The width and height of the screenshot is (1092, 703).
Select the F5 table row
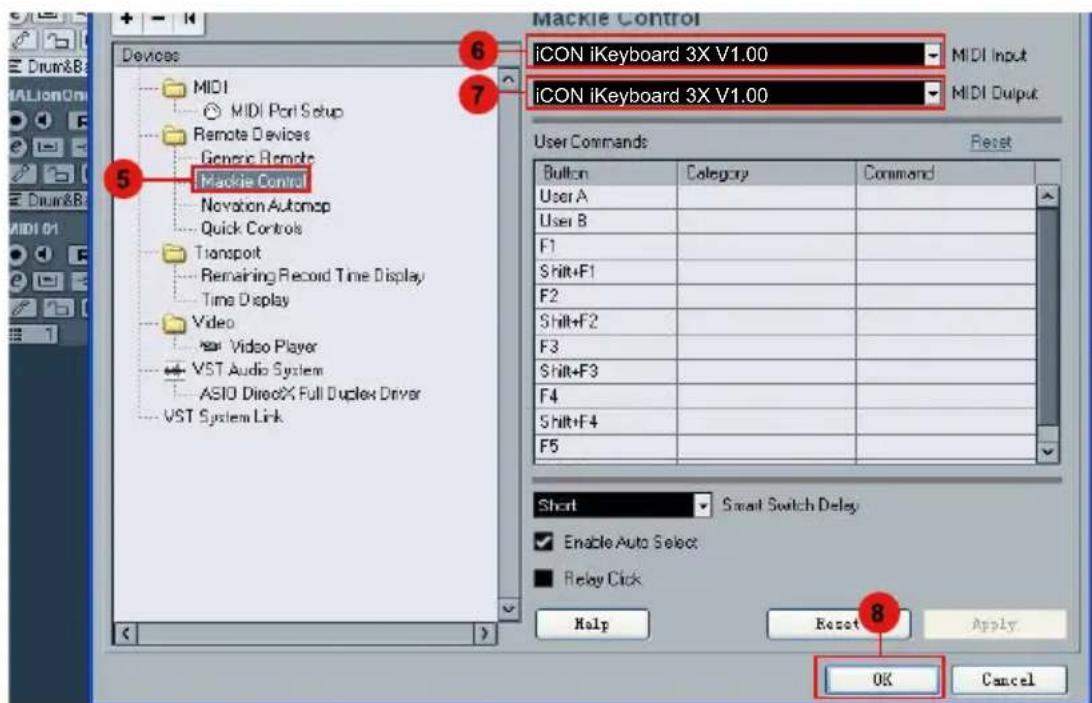click(785, 447)
